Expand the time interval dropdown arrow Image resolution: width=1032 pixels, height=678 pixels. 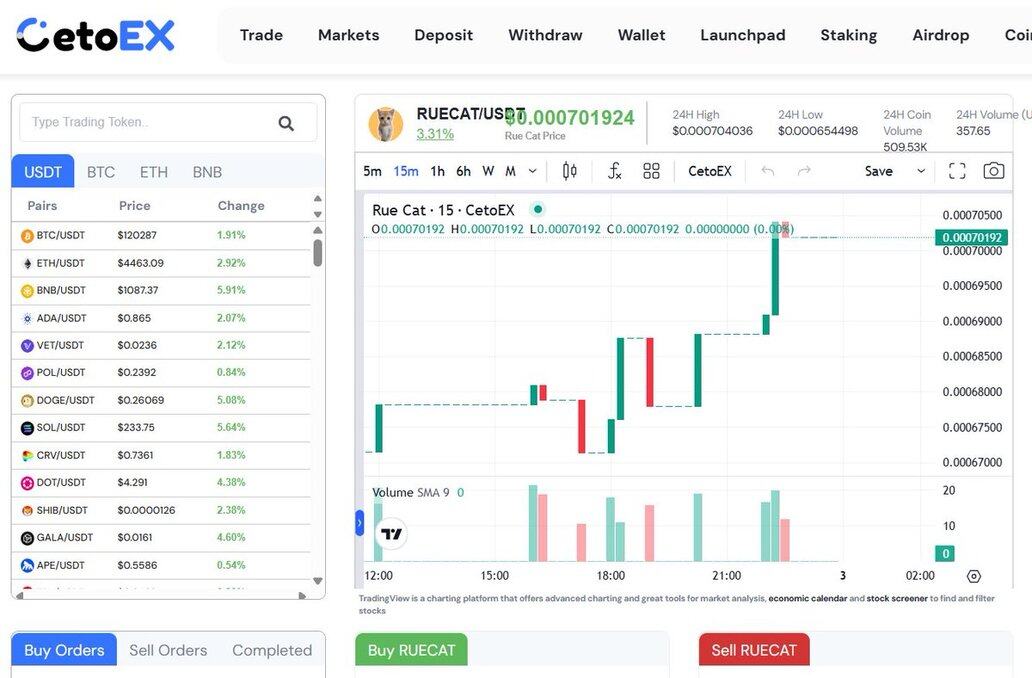pos(532,171)
